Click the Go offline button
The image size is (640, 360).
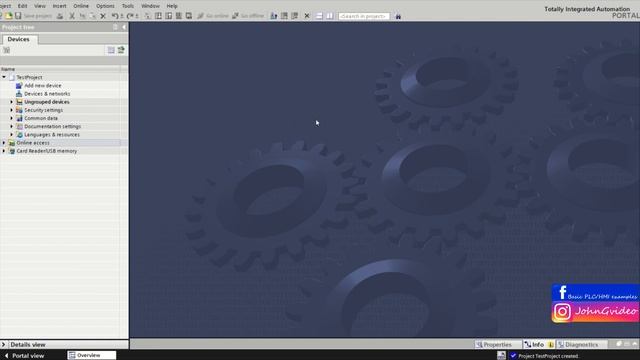click(249, 16)
